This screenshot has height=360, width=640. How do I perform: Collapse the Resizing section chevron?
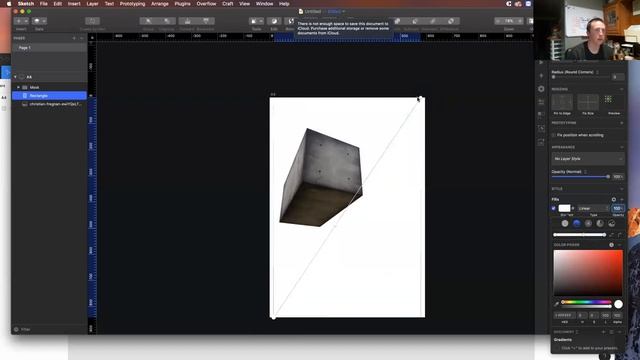(x=622, y=89)
